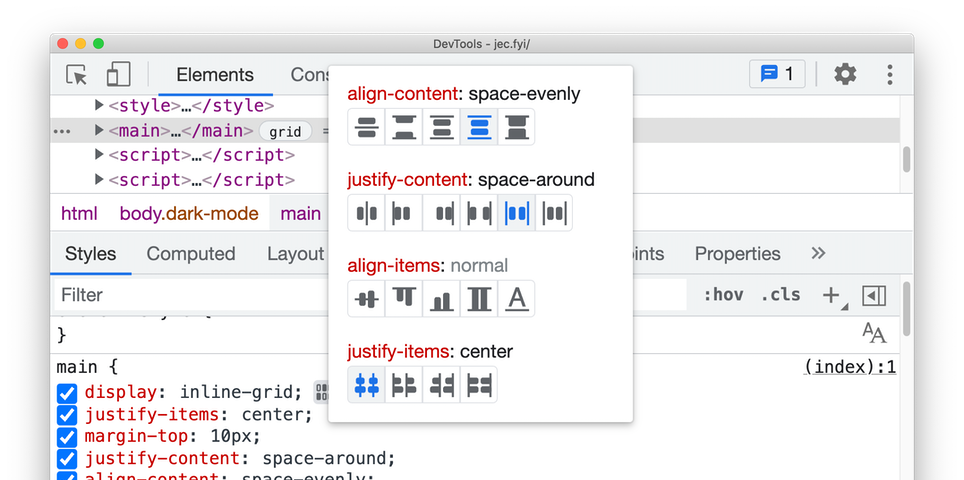
Task: Select justify-content end icon
Action: pyautogui.click(x=441, y=213)
